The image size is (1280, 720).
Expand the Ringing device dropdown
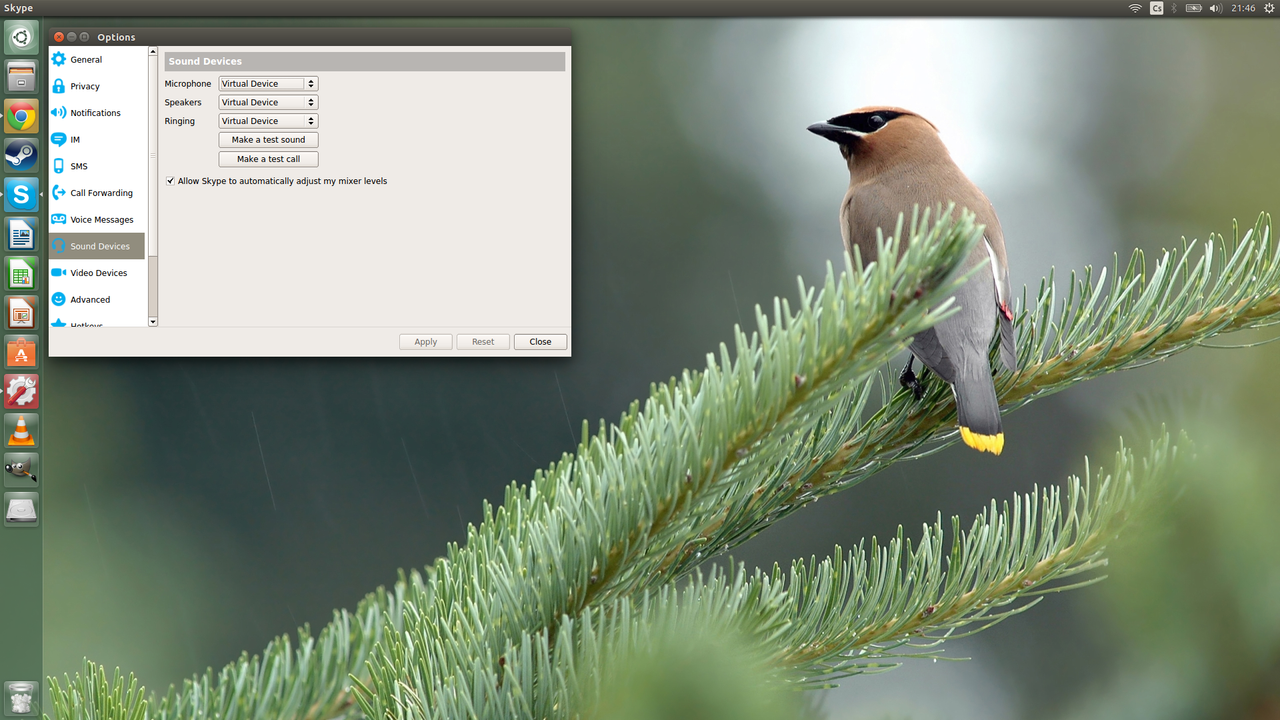(268, 121)
